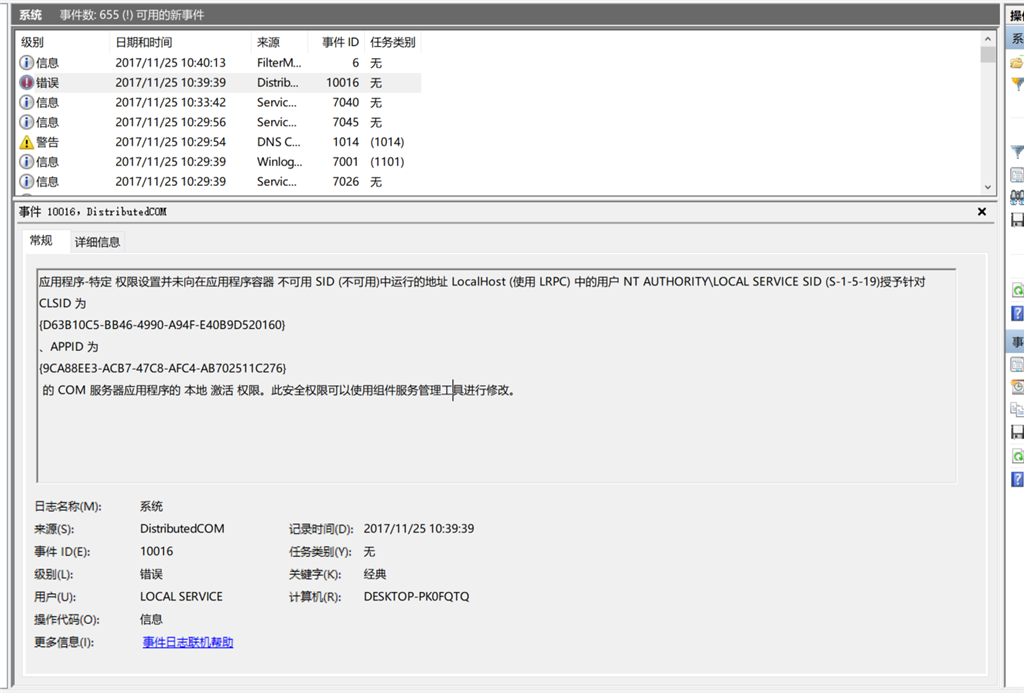Click the binoculars find icon in actions pane
Viewport: 1024px width, 693px height.
(1017, 196)
